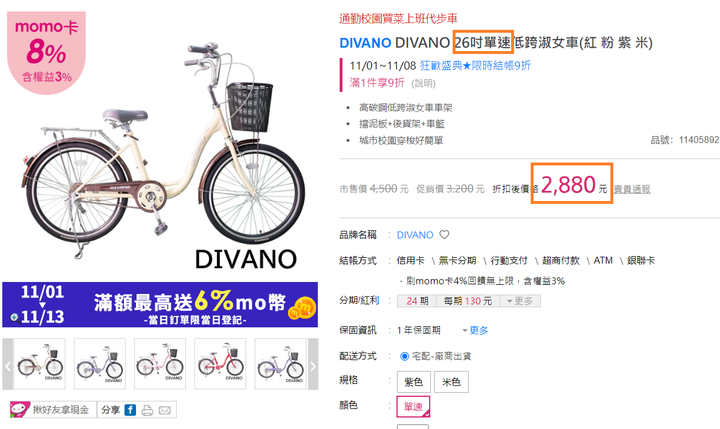Open the 狂歡盛典 限時結帳9折 promotion link
Screen dimensions: 720x429
475,65
